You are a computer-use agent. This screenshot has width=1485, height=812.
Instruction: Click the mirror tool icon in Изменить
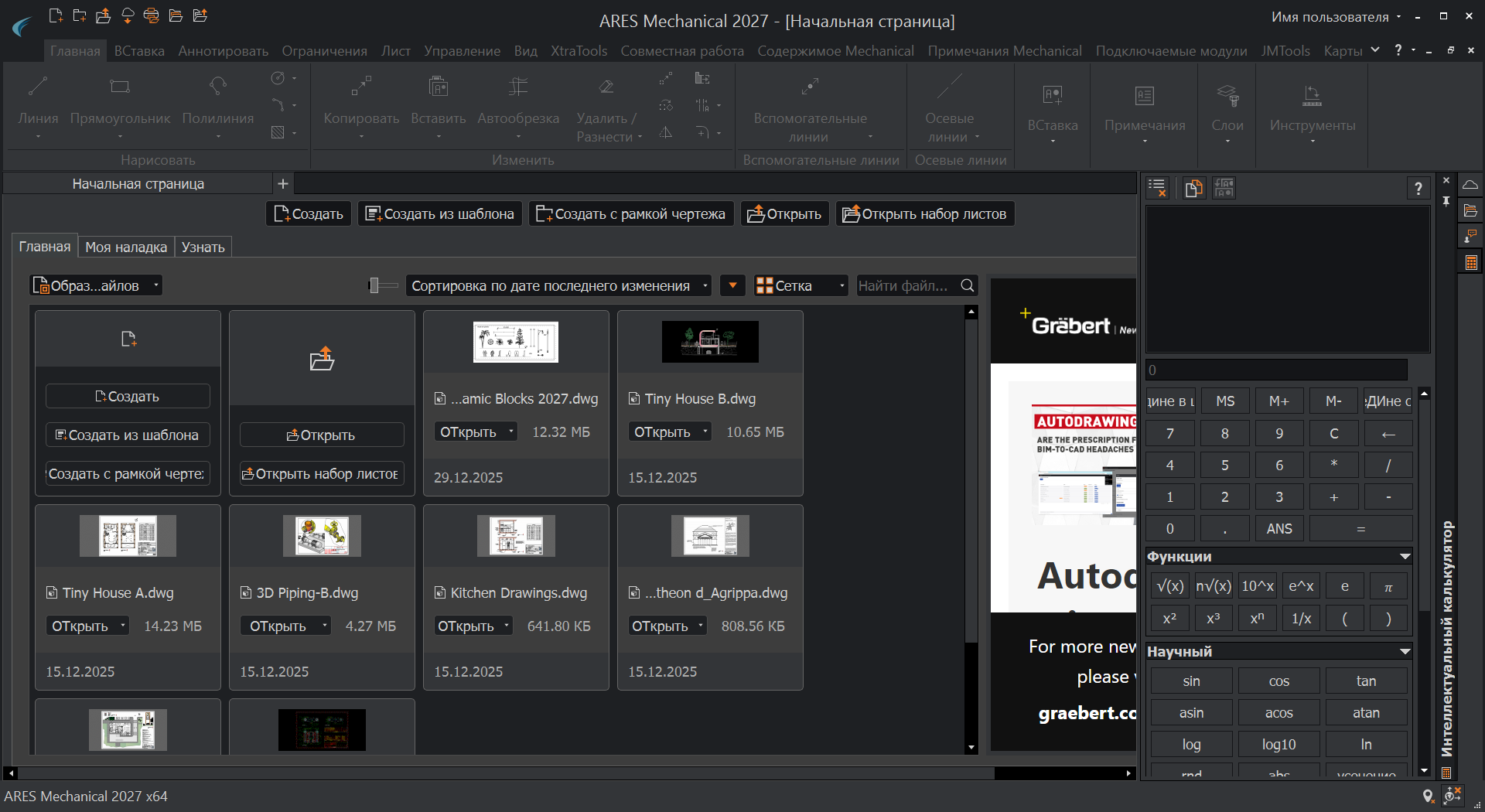pos(665,132)
